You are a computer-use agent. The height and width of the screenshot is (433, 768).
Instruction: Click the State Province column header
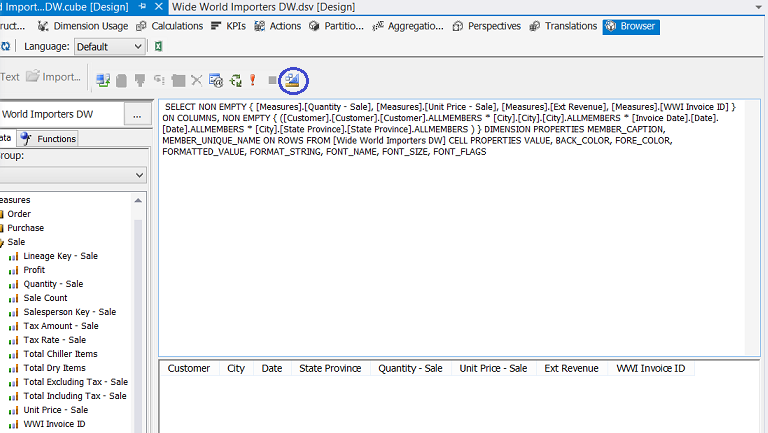pyautogui.click(x=331, y=368)
